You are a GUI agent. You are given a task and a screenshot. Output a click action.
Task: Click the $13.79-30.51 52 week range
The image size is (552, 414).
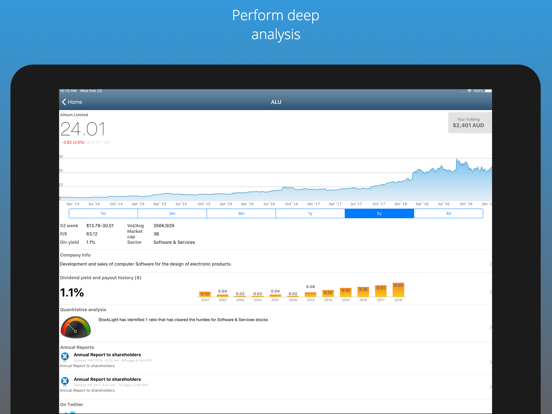(100, 226)
